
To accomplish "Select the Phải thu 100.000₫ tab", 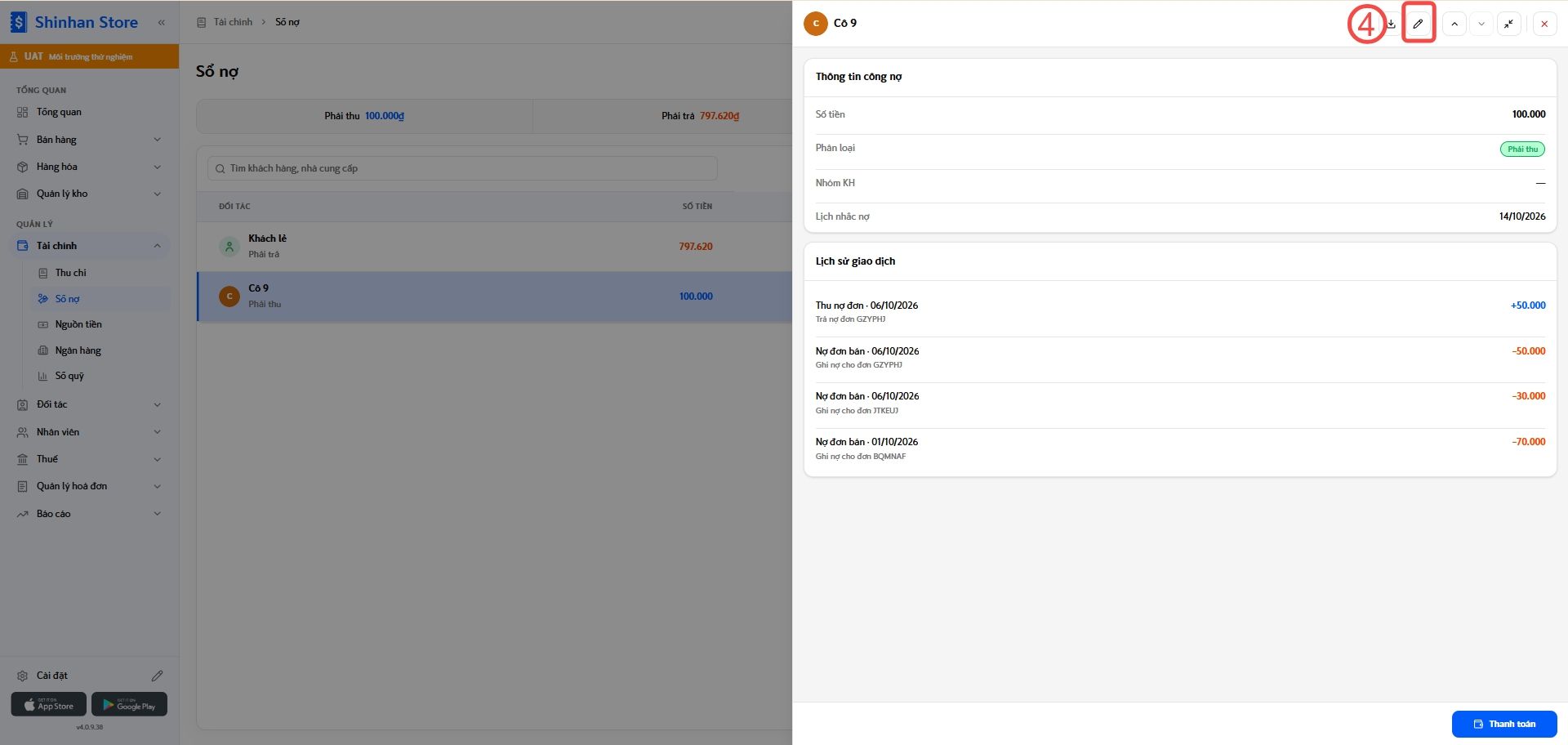I will (x=364, y=116).
